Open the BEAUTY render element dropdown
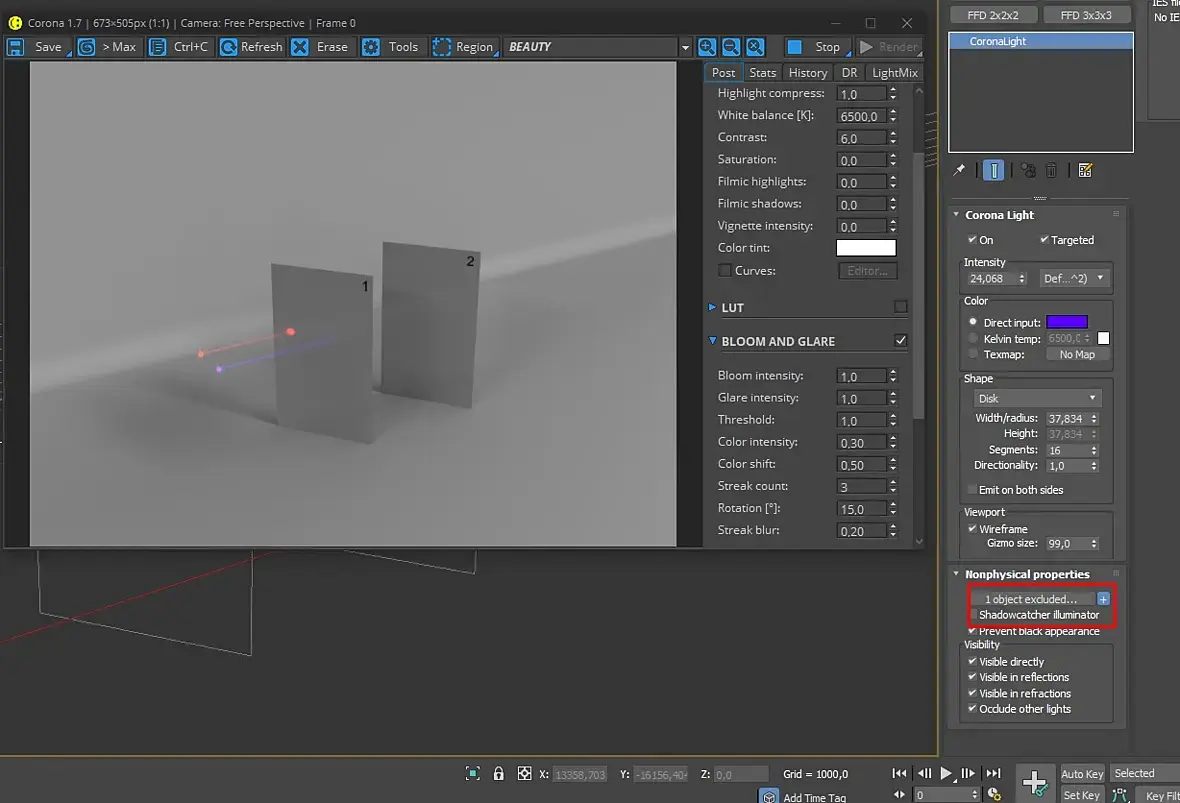 pos(685,47)
